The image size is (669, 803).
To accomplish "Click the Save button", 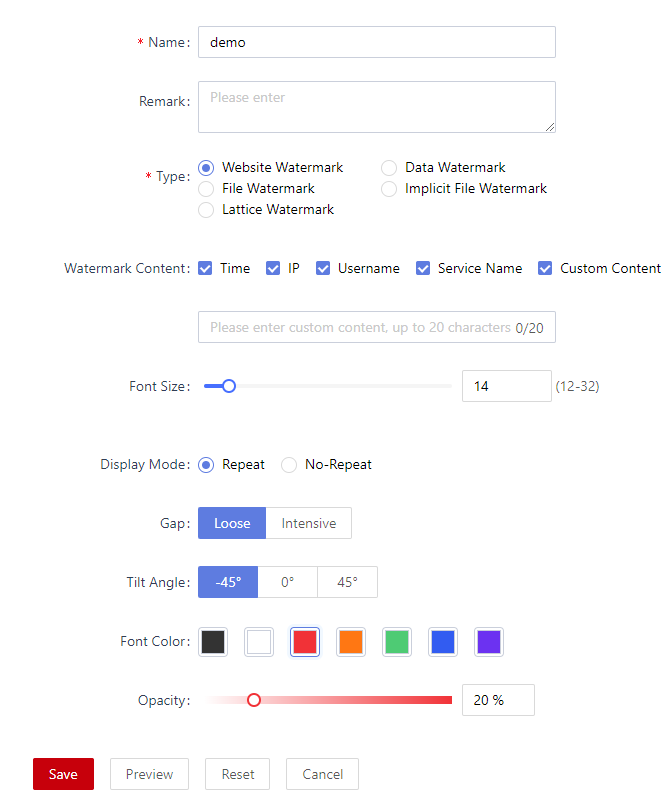I will 64,774.
